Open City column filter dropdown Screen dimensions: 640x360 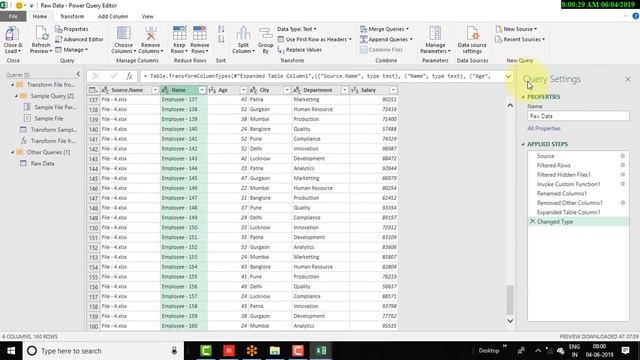[x=287, y=90]
